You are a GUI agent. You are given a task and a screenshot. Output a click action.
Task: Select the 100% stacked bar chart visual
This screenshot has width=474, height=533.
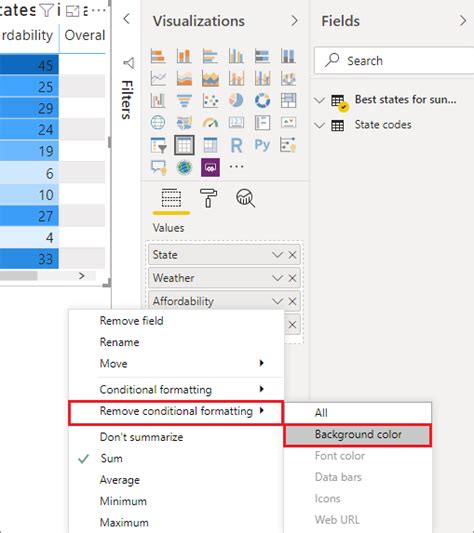[262, 56]
